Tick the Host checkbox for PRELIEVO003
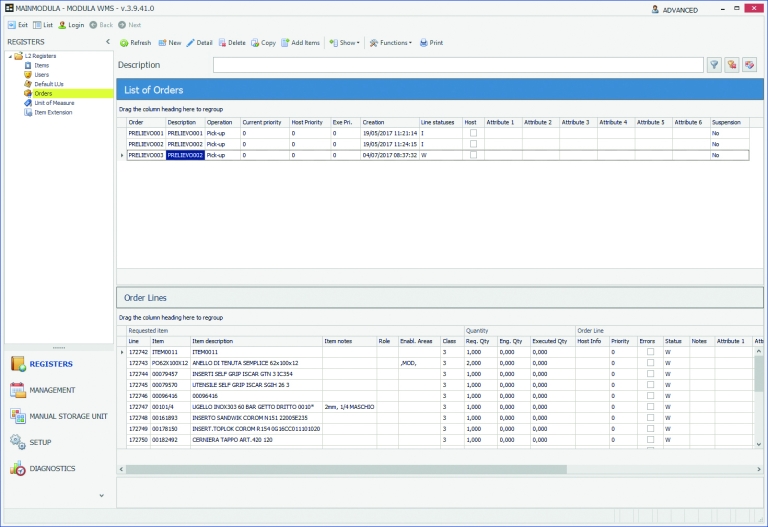The height and width of the screenshot is (527, 768). coord(473,155)
